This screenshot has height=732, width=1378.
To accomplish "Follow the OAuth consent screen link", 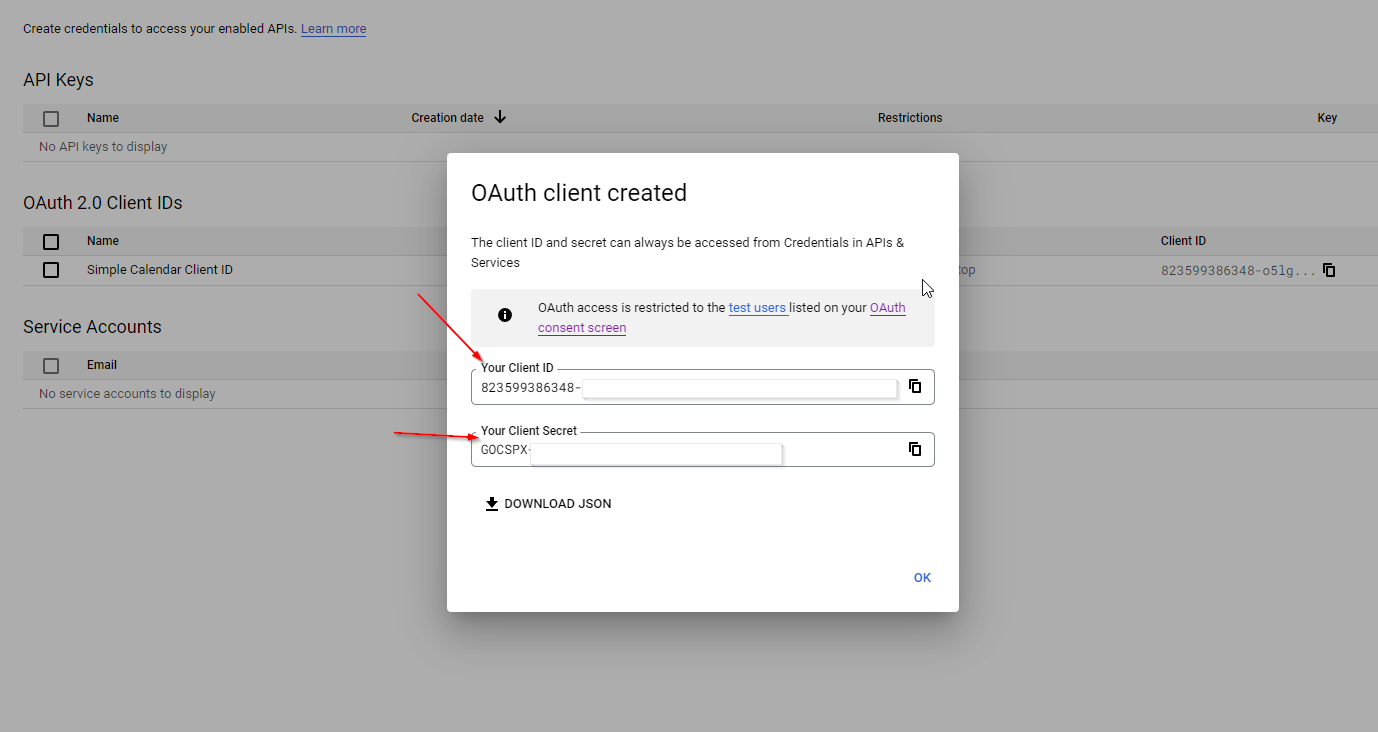I will tap(582, 328).
